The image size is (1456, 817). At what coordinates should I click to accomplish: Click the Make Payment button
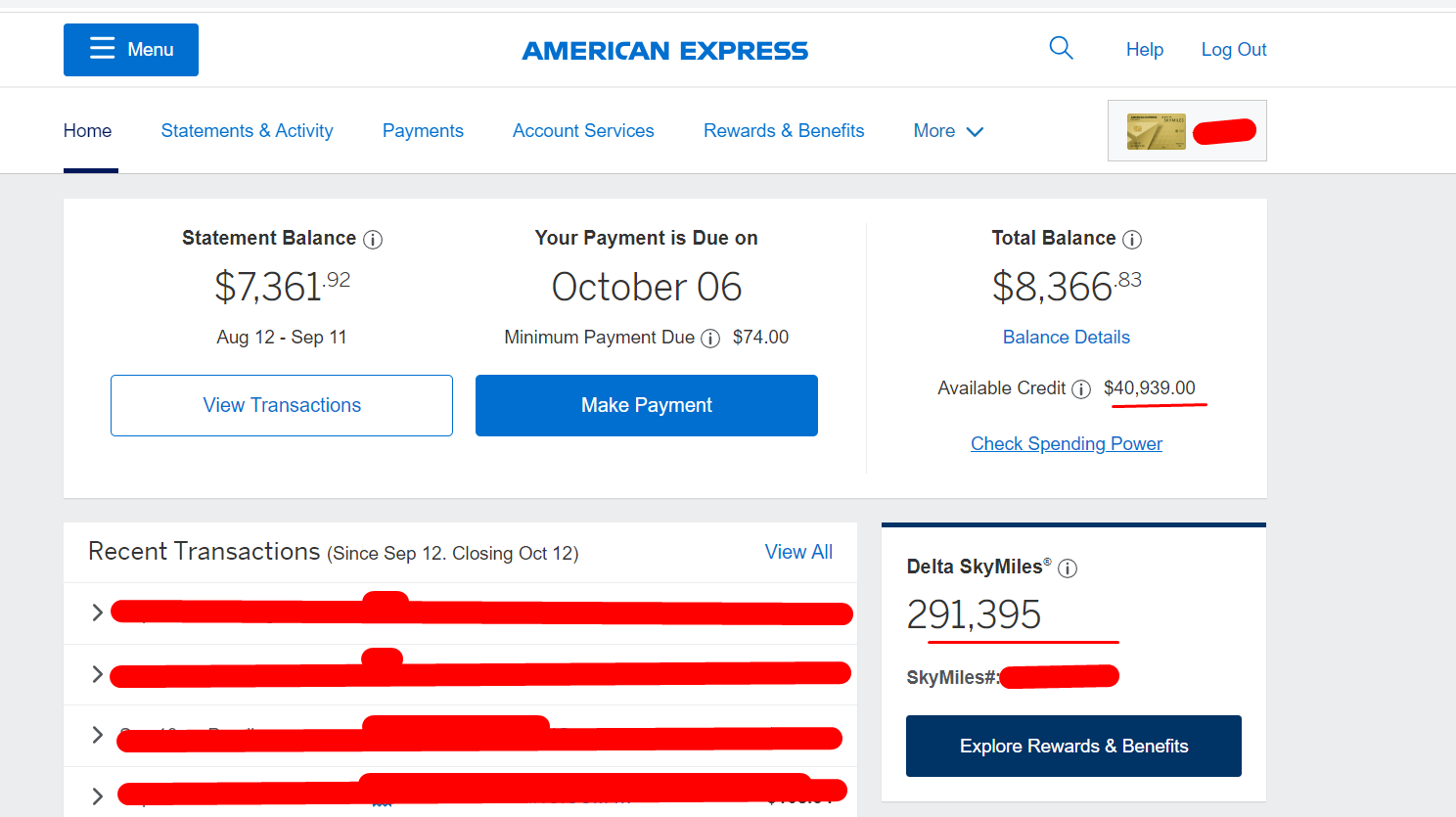(x=647, y=405)
